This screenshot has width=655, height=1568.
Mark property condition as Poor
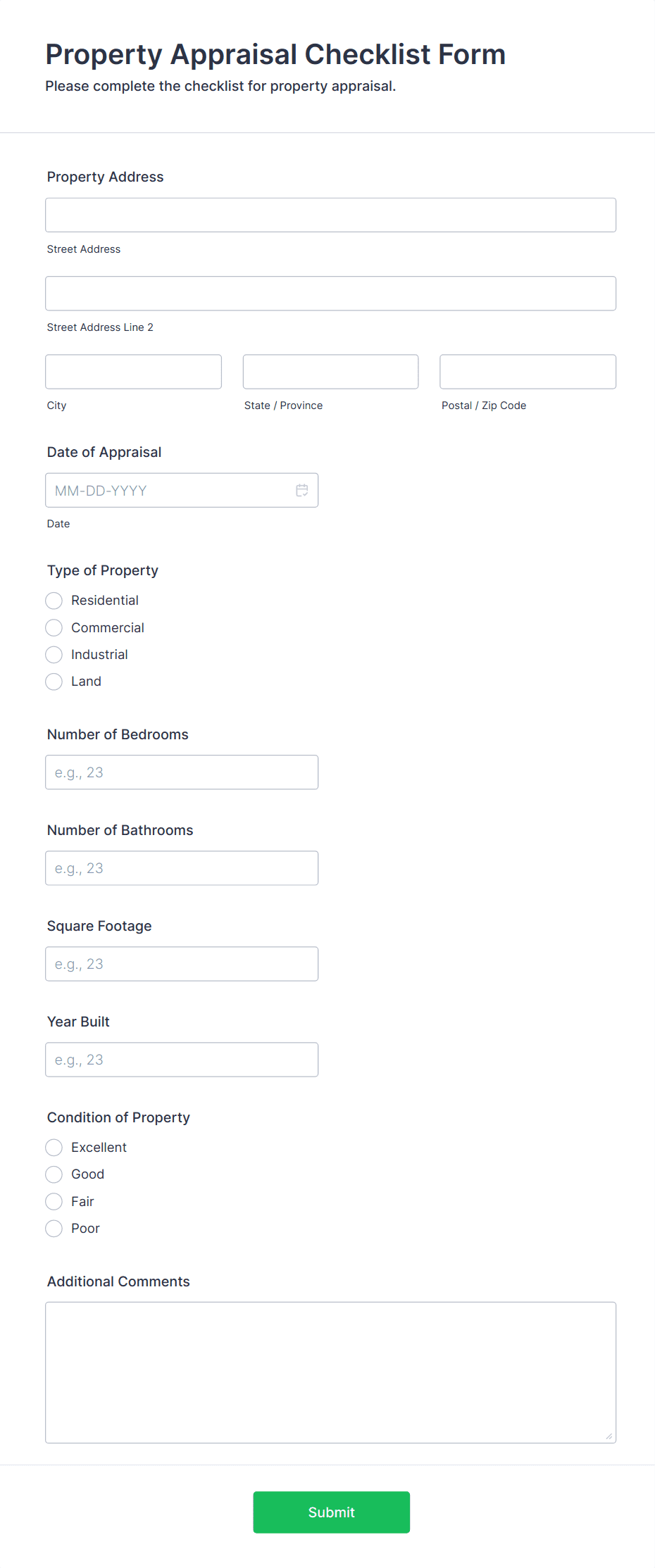click(x=54, y=1228)
